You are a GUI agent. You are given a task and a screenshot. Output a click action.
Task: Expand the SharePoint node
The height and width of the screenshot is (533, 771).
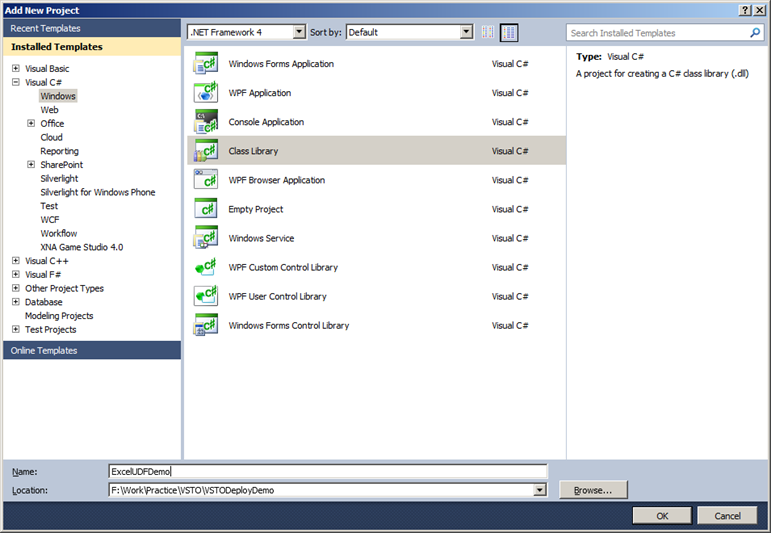point(31,164)
